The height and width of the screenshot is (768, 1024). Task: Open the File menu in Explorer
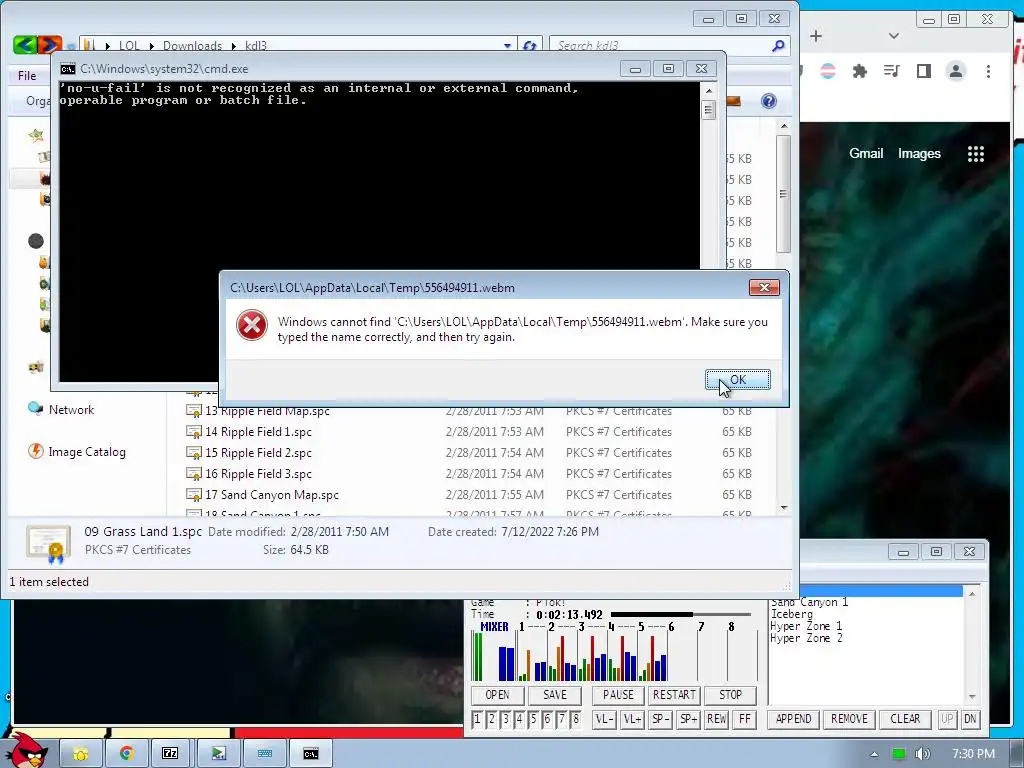tap(27, 76)
